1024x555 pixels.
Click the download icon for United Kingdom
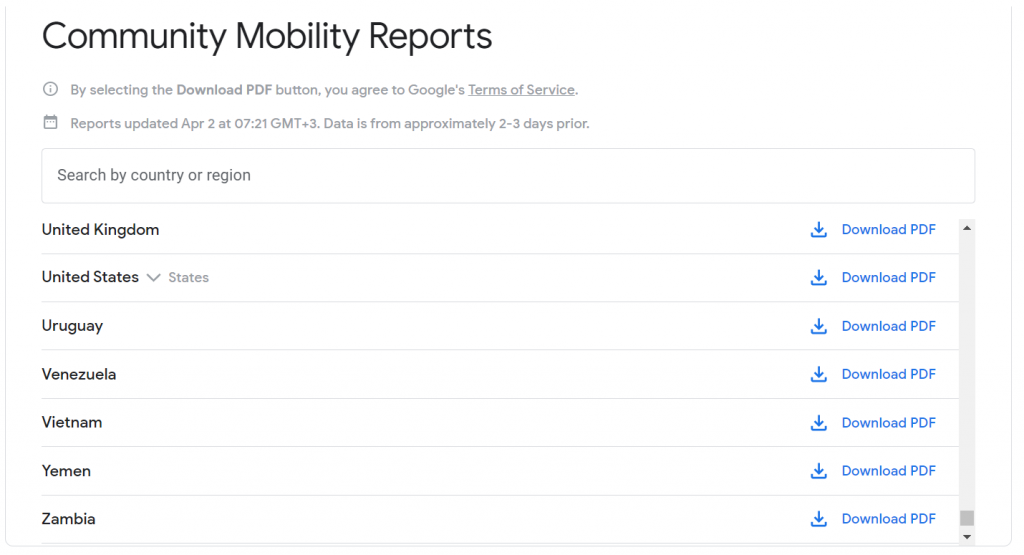point(818,230)
